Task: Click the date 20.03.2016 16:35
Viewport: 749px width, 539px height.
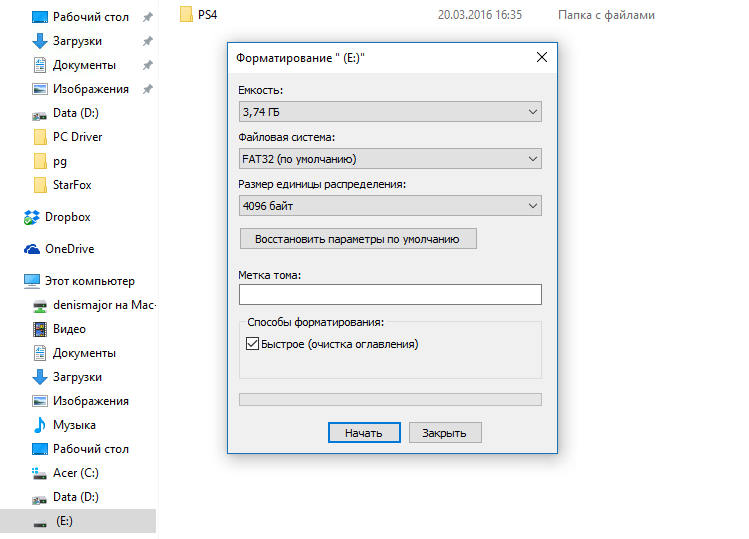Action: [x=480, y=15]
